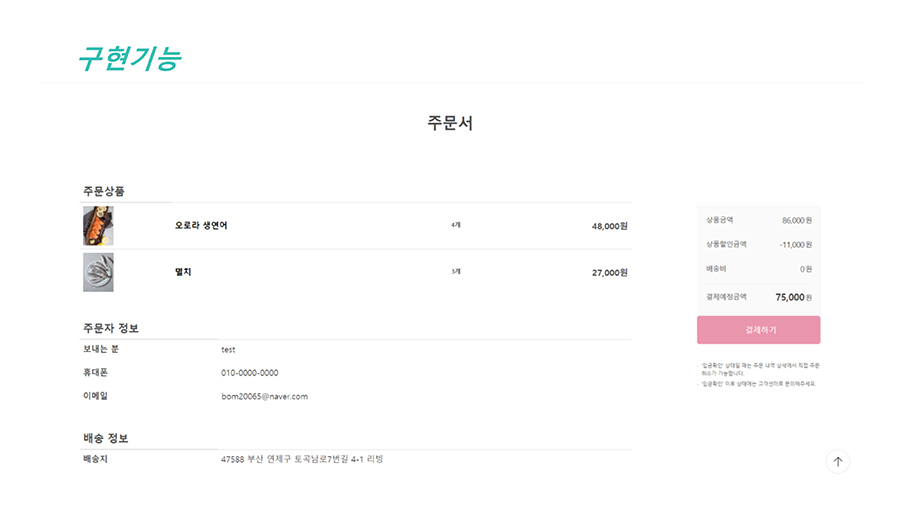Select the 오로라 생연어 product name
This screenshot has width=900, height=506.
tap(201, 225)
